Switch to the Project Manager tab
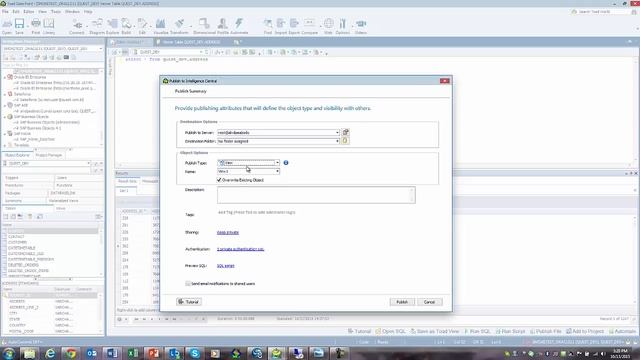 click(x=49, y=155)
